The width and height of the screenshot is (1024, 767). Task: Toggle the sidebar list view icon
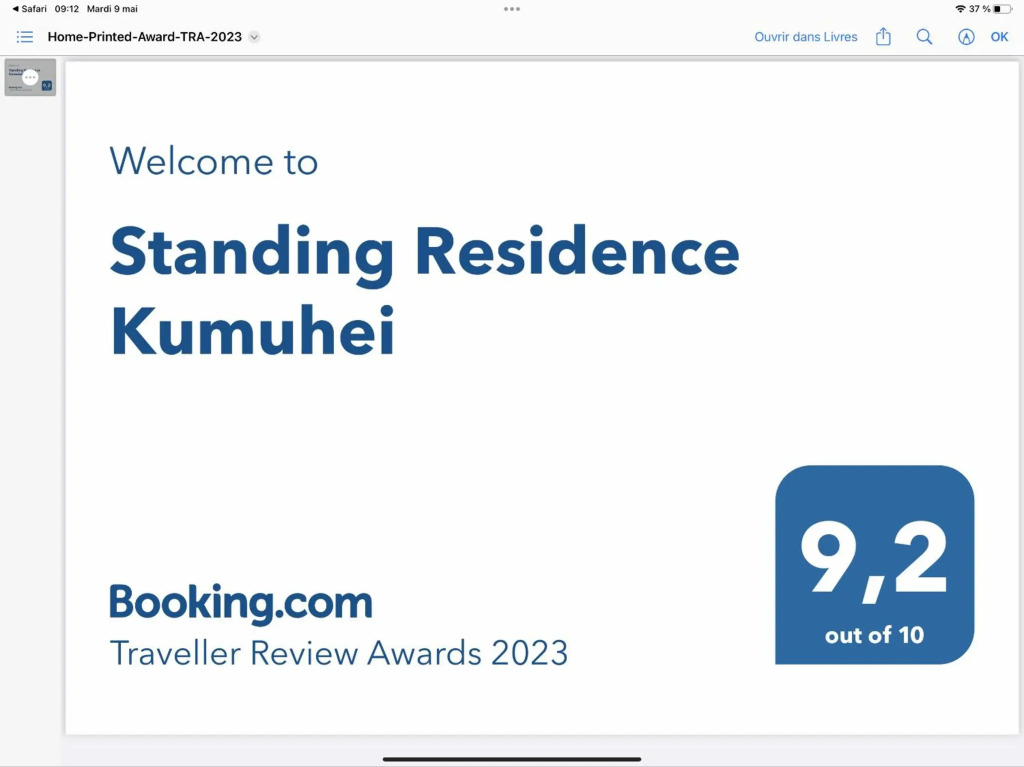coord(25,37)
